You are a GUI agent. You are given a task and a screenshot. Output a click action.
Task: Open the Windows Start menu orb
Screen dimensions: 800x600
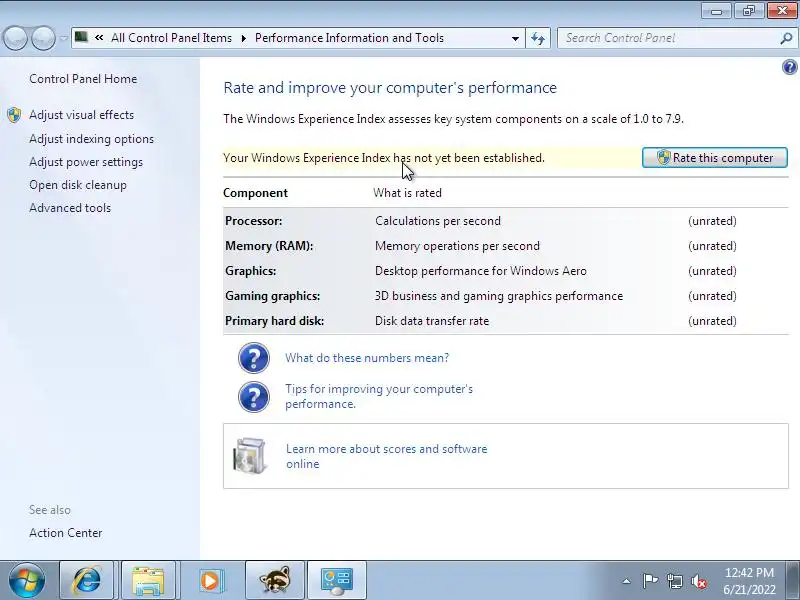pyautogui.click(x=27, y=581)
